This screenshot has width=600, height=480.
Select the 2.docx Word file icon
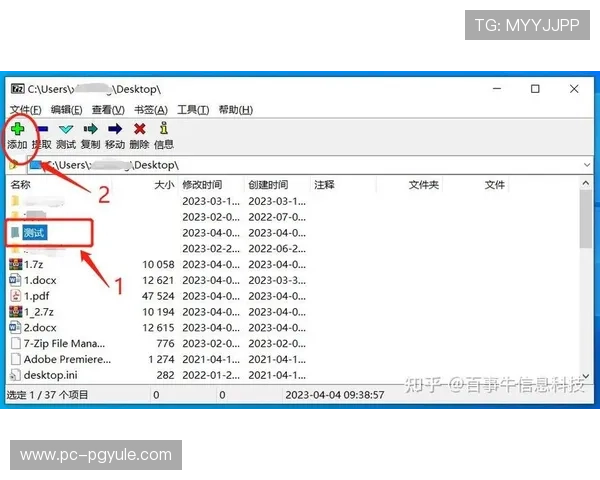click(x=15, y=327)
